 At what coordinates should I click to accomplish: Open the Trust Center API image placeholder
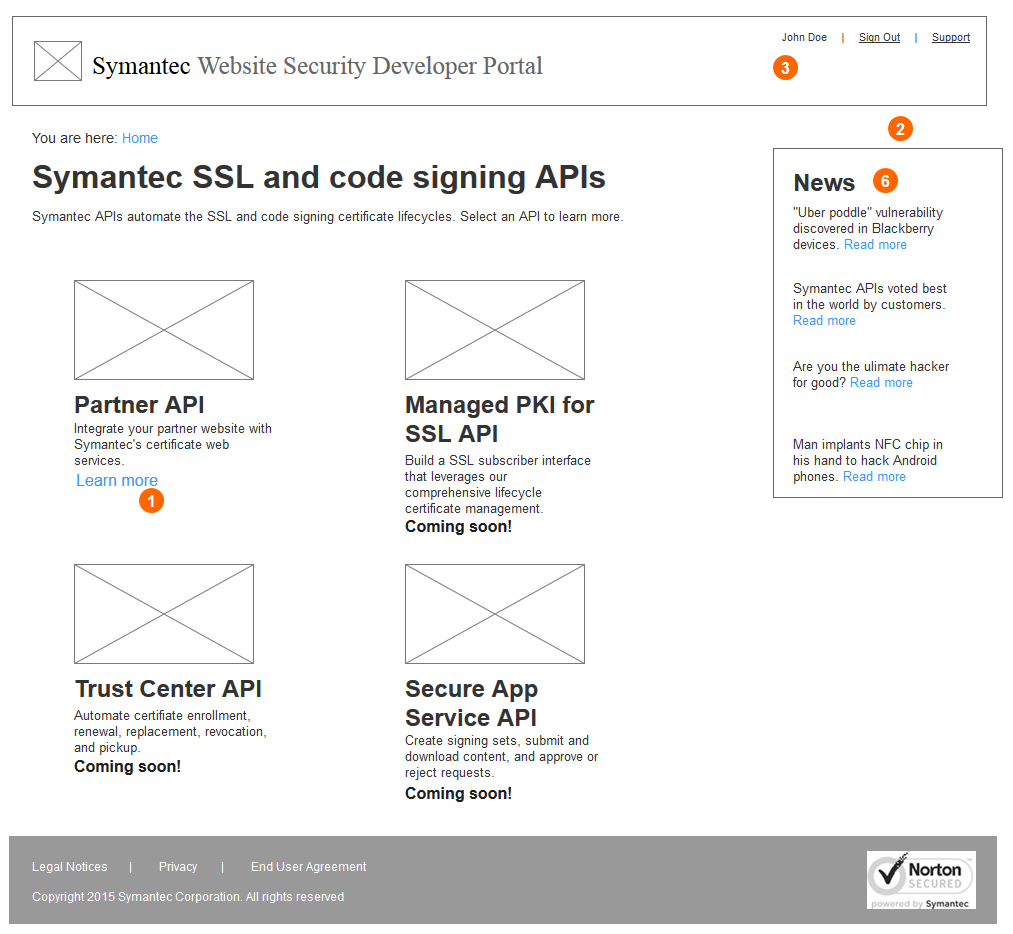tap(164, 614)
